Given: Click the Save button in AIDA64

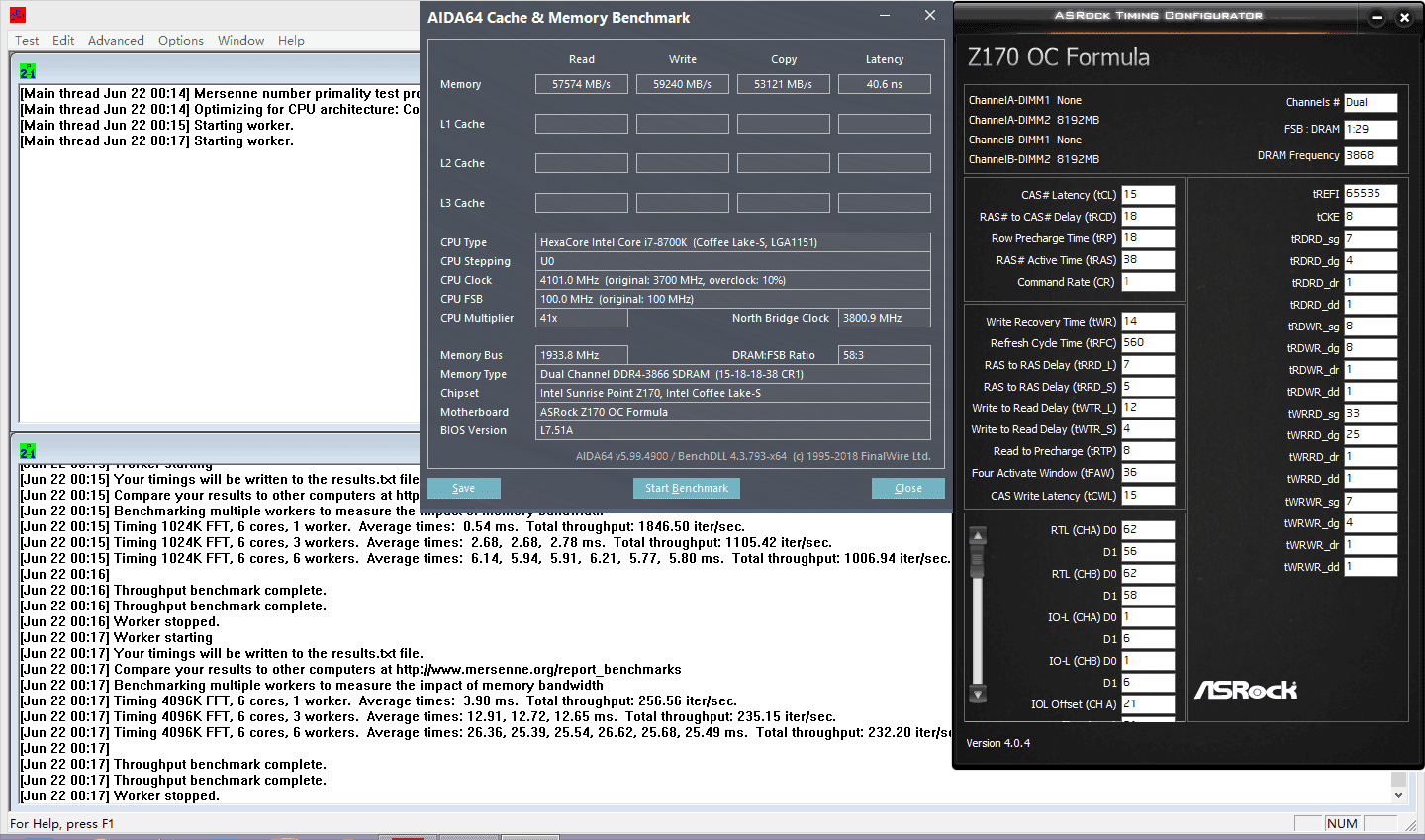Looking at the screenshot, I should (464, 488).
